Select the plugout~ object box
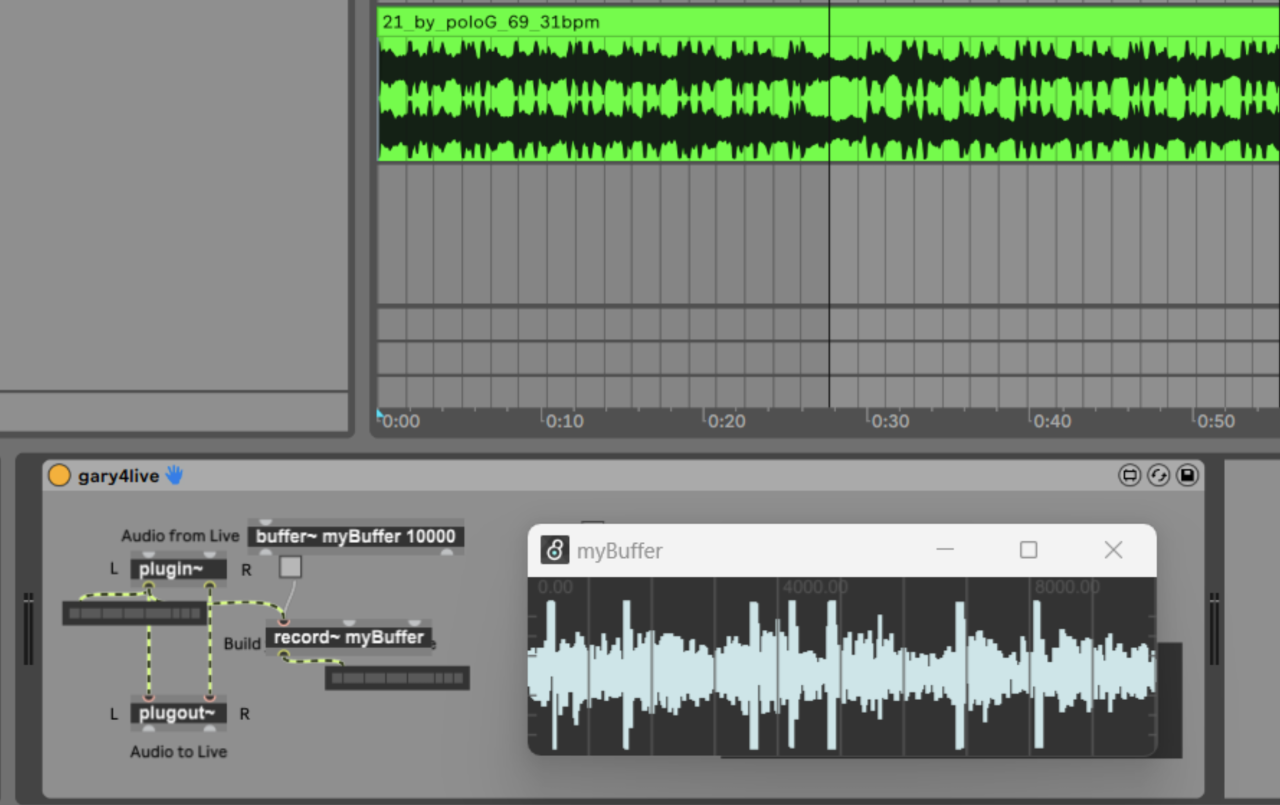The height and width of the screenshot is (805, 1280). click(178, 713)
